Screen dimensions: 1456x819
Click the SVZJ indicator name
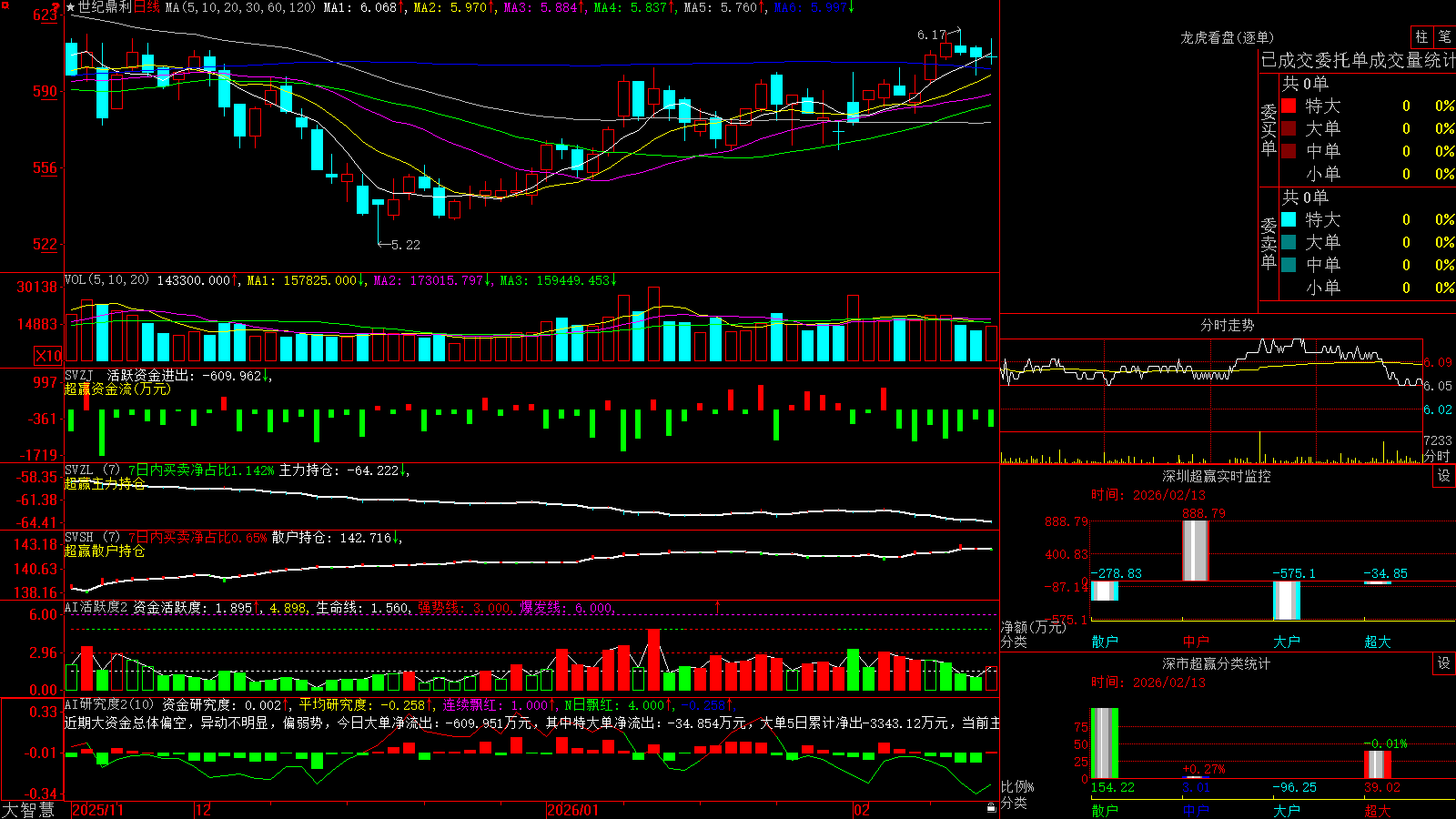pyautogui.click(x=79, y=375)
